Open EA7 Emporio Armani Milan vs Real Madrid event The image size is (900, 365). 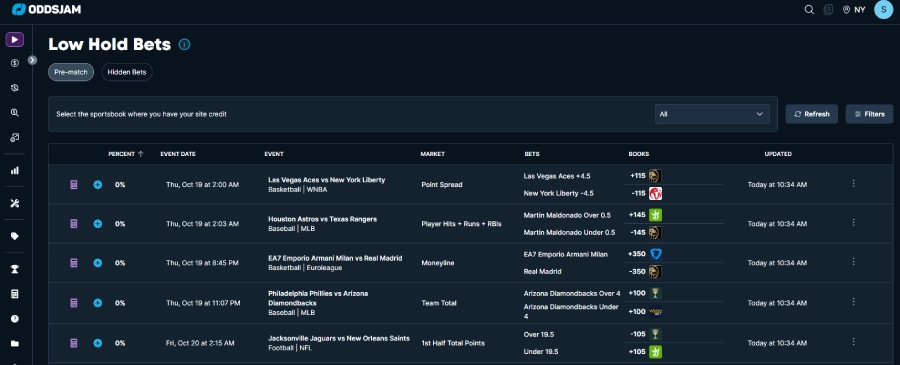pos(335,258)
